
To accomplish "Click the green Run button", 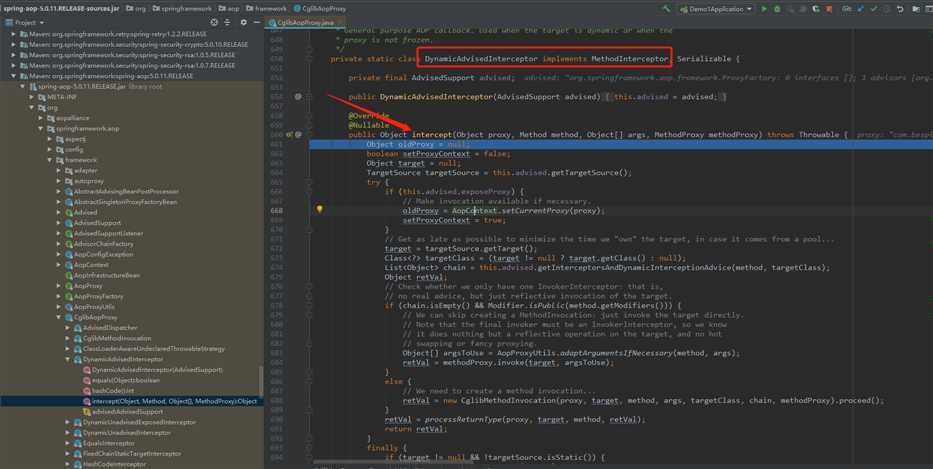I will pos(764,9).
